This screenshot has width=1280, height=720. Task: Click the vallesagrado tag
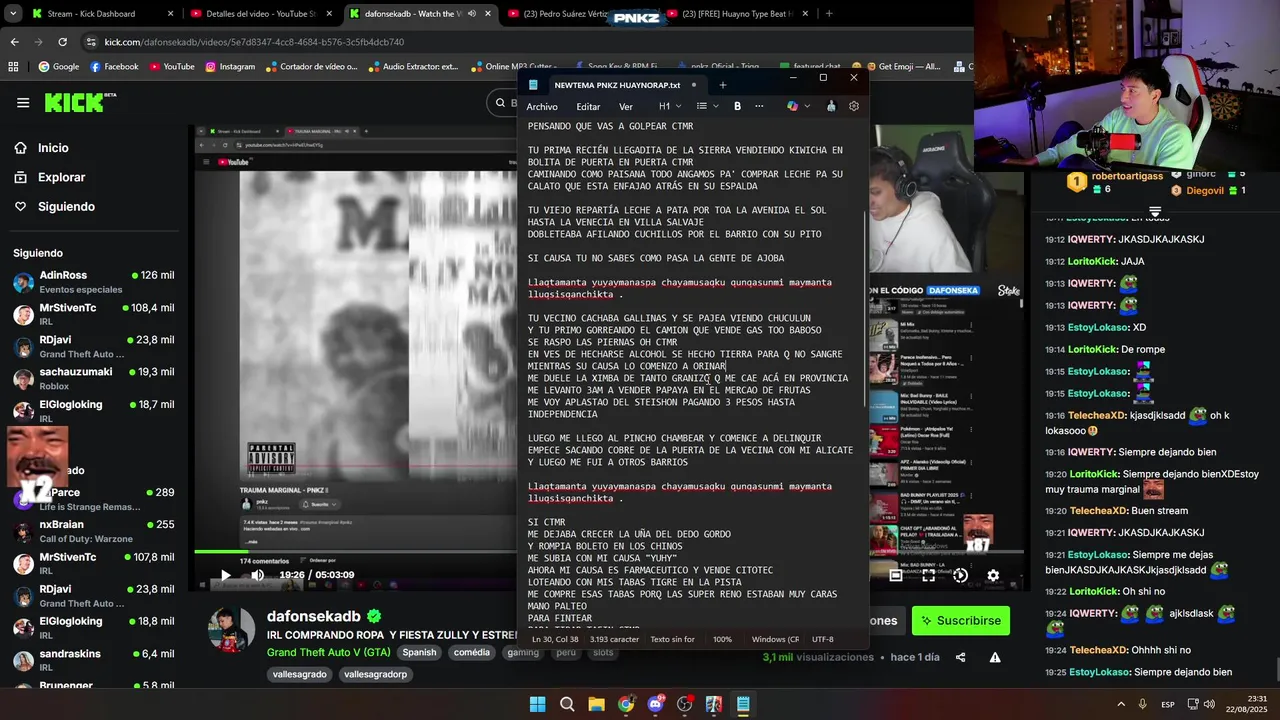click(x=301, y=674)
